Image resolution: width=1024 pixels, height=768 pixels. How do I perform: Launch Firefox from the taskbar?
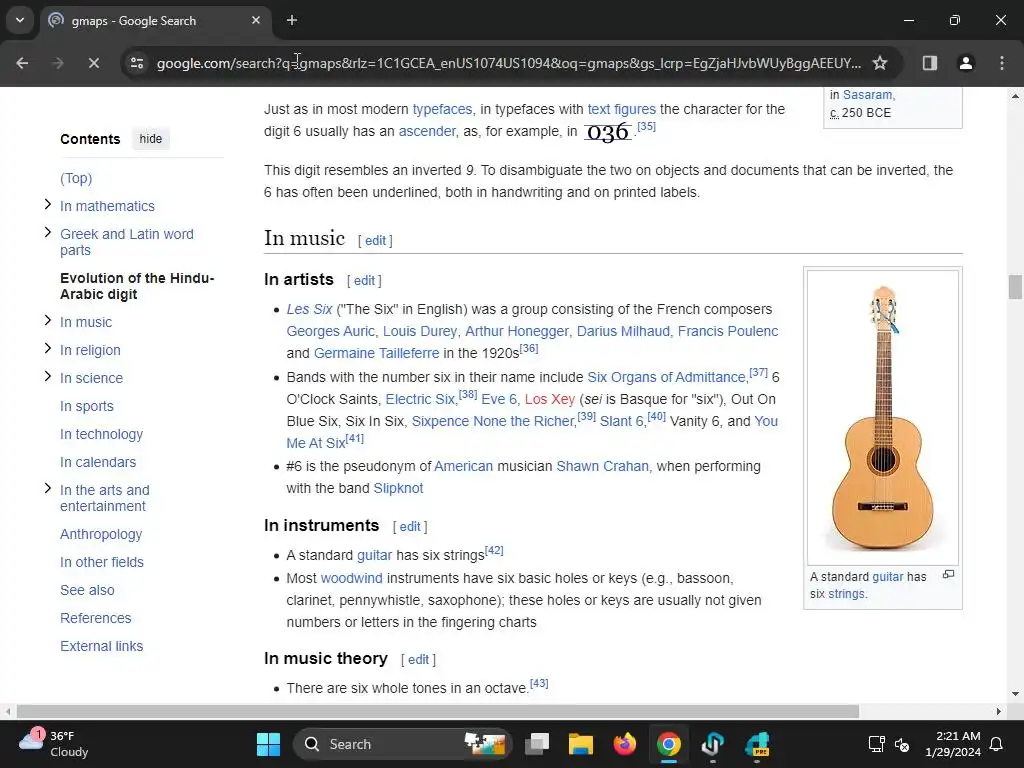pyautogui.click(x=625, y=744)
